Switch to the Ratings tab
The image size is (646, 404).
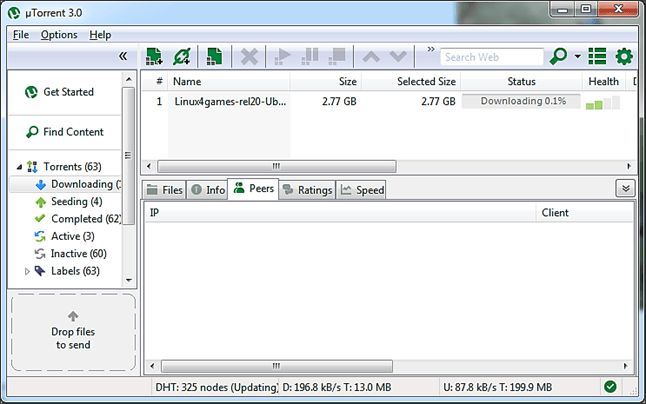tap(307, 190)
